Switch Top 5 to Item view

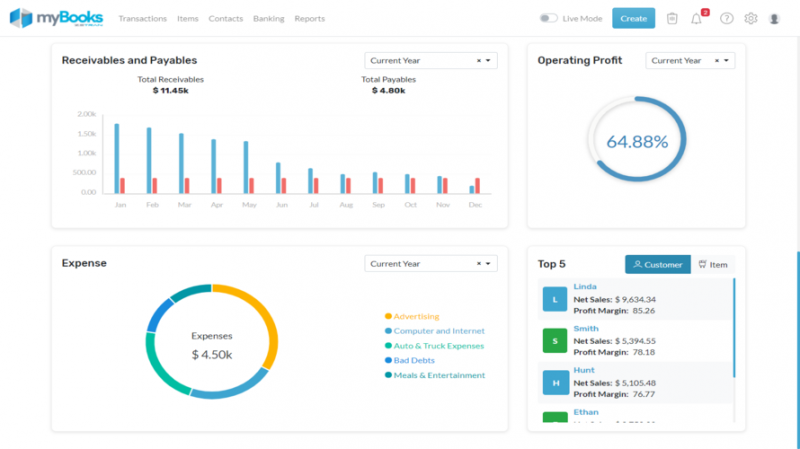712,264
